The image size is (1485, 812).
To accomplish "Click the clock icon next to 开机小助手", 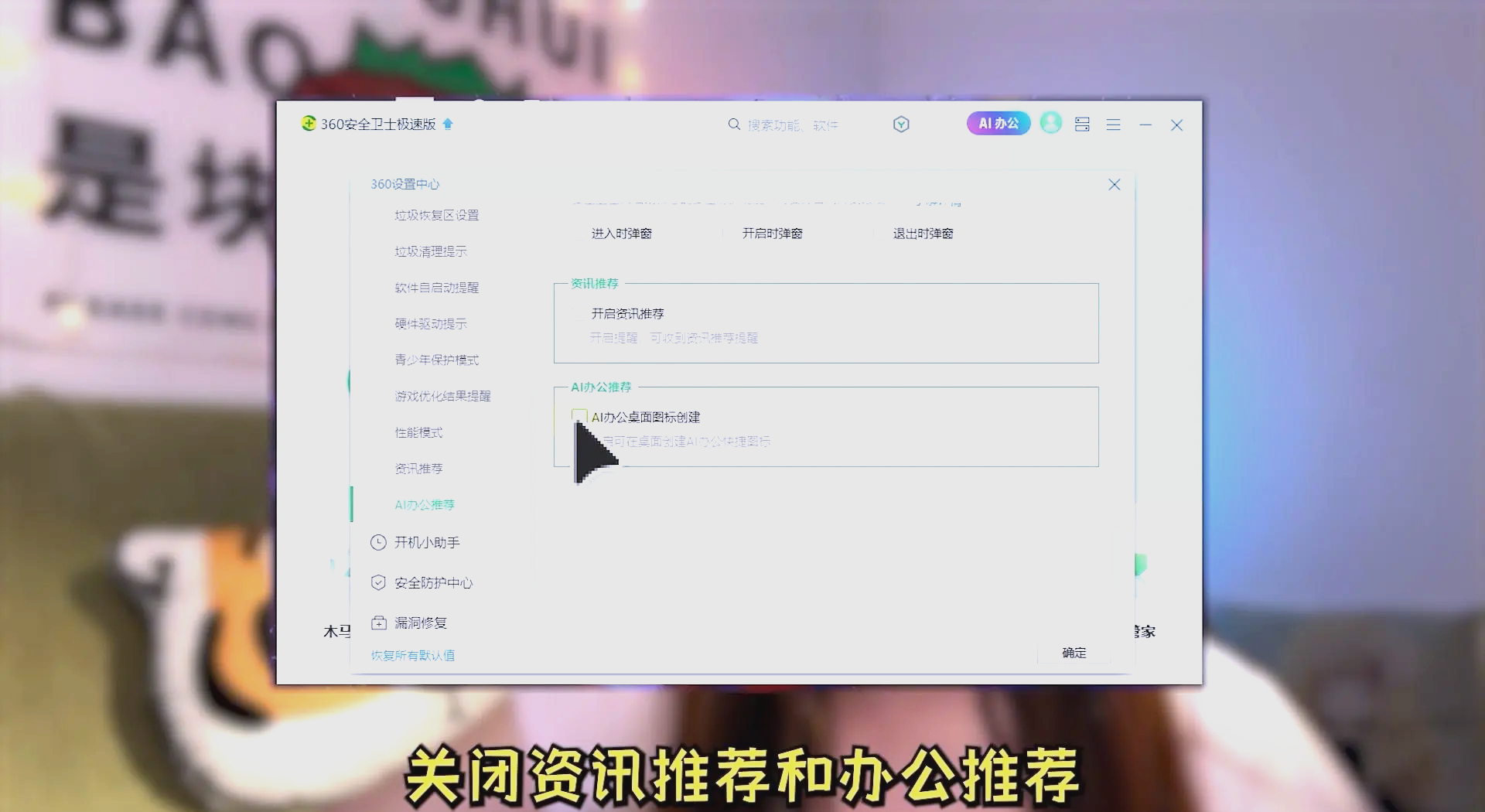I will pyautogui.click(x=378, y=543).
